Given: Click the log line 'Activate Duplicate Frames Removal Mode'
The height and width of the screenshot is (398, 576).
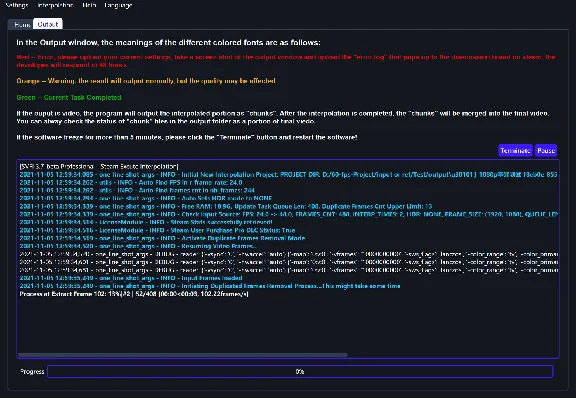Looking at the screenshot, I should coord(162,238).
